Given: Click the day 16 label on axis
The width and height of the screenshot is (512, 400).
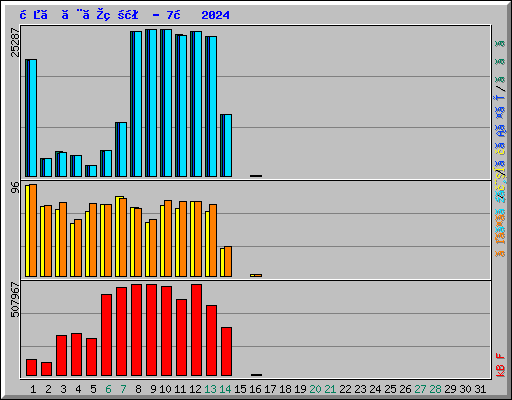Looking at the screenshot, I should click(x=255, y=389).
